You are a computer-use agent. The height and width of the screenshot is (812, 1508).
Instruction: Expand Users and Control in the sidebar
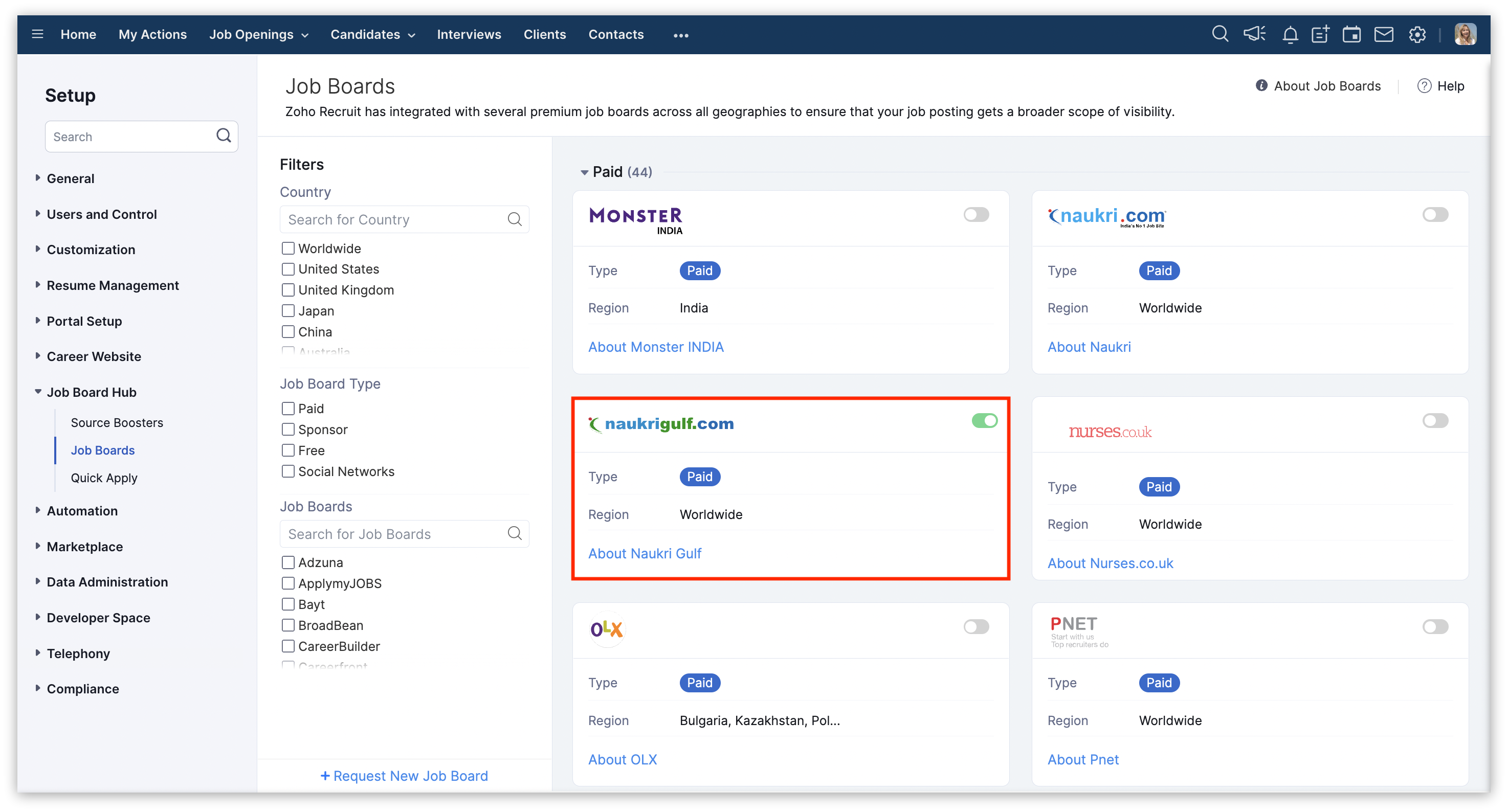tap(101, 214)
